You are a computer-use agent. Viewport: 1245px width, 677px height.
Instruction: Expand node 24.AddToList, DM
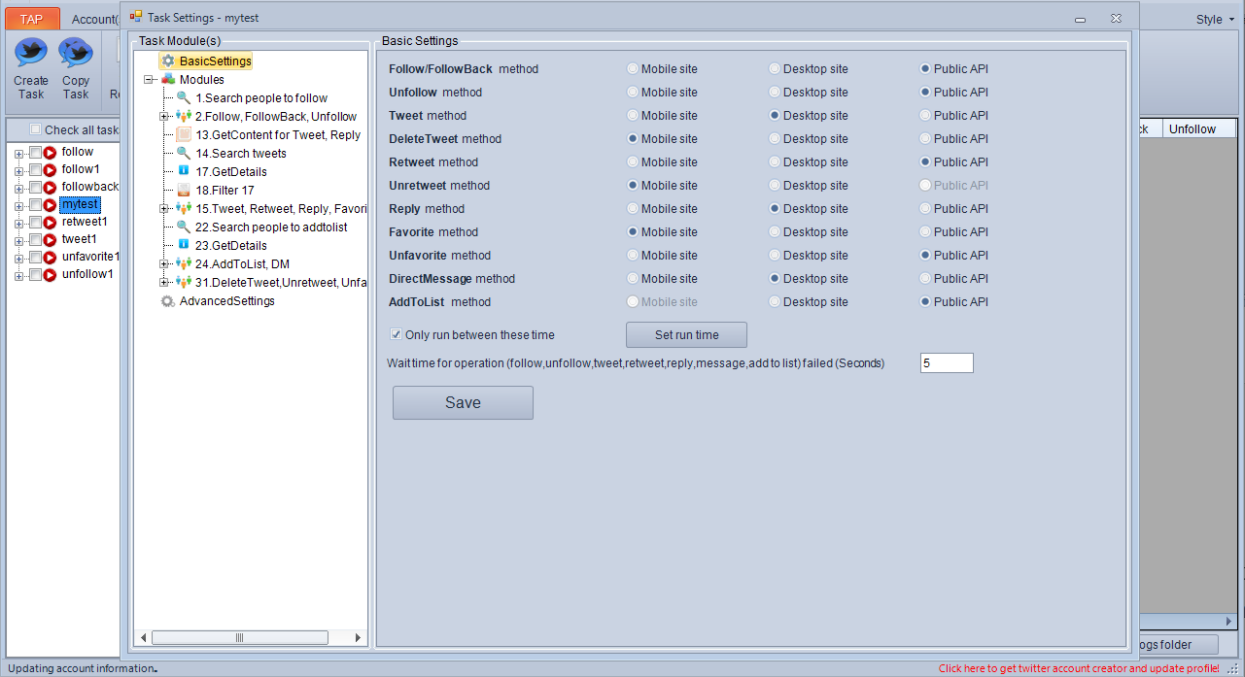pyautogui.click(x=165, y=264)
